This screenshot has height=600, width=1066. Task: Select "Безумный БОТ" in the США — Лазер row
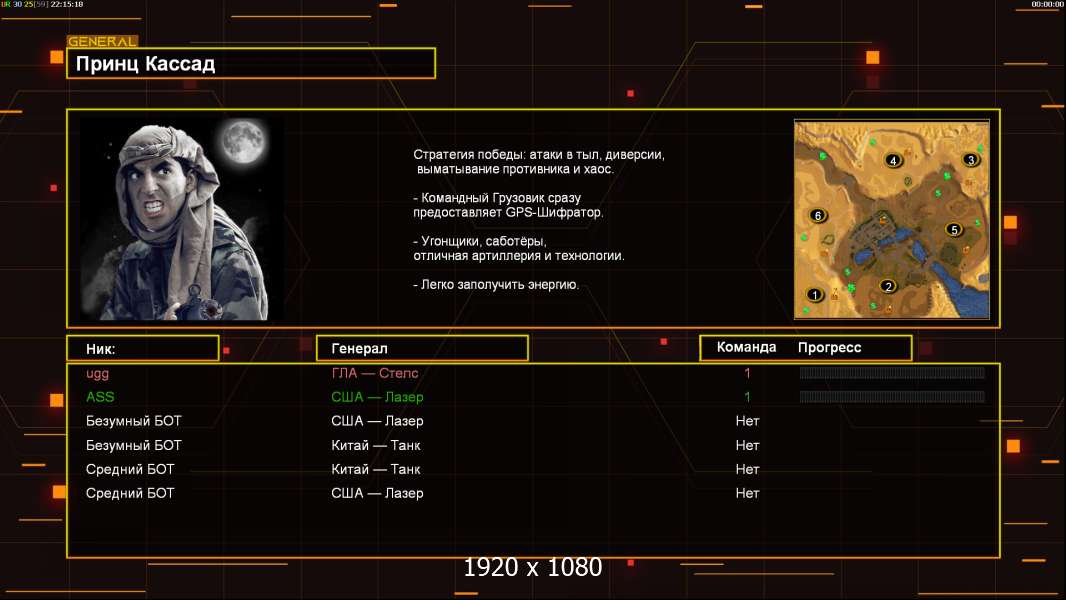point(133,421)
